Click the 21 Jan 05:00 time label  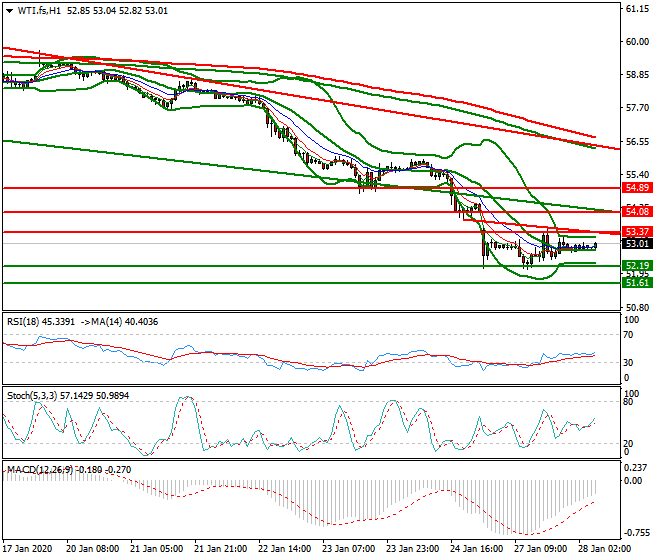coord(156,549)
